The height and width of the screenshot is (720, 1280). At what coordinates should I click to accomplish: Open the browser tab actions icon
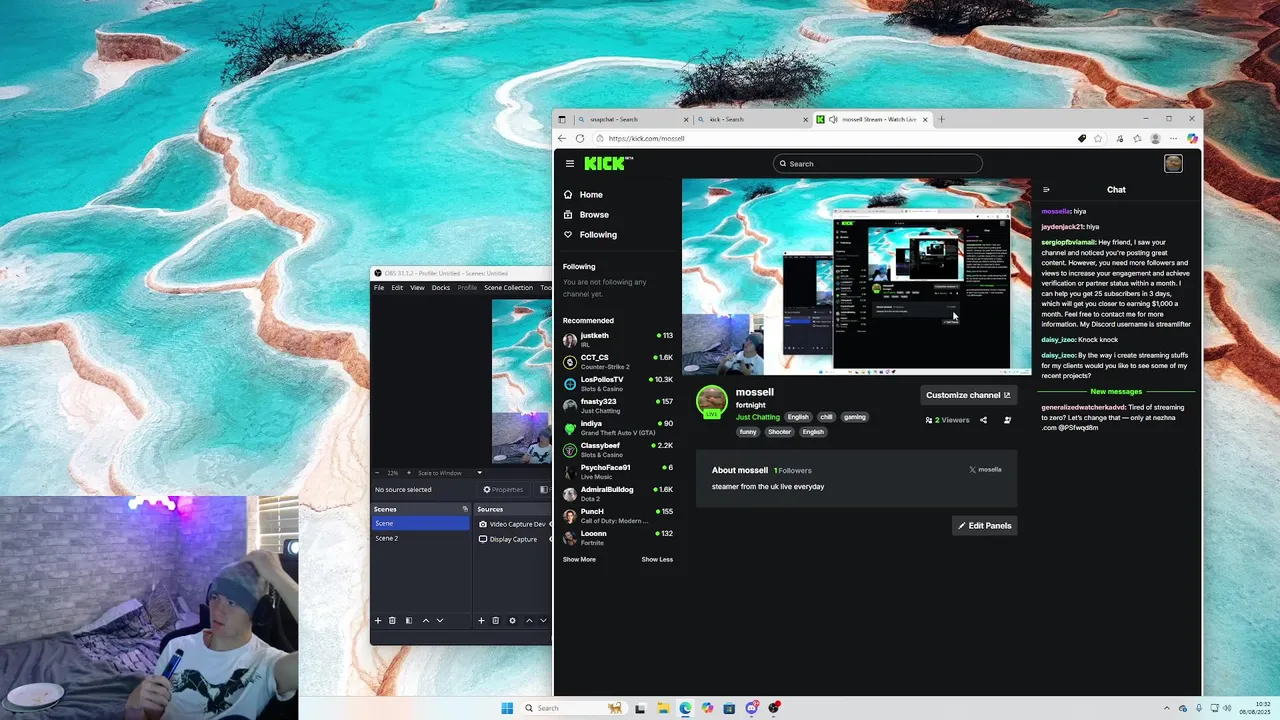pyautogui.click(x=562, y=119)
